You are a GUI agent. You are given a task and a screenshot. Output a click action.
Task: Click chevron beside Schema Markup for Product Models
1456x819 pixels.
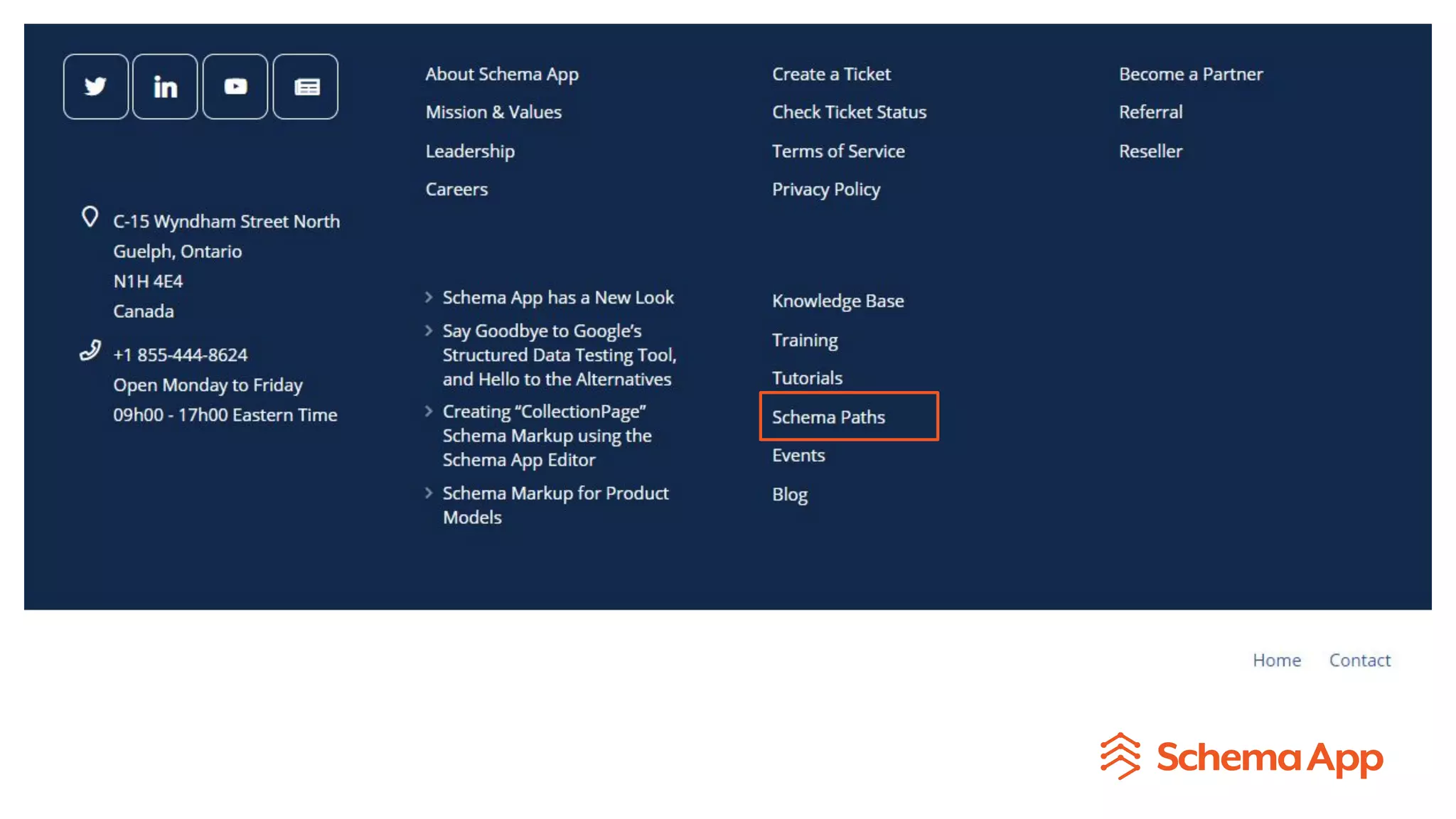click(429, 493)
